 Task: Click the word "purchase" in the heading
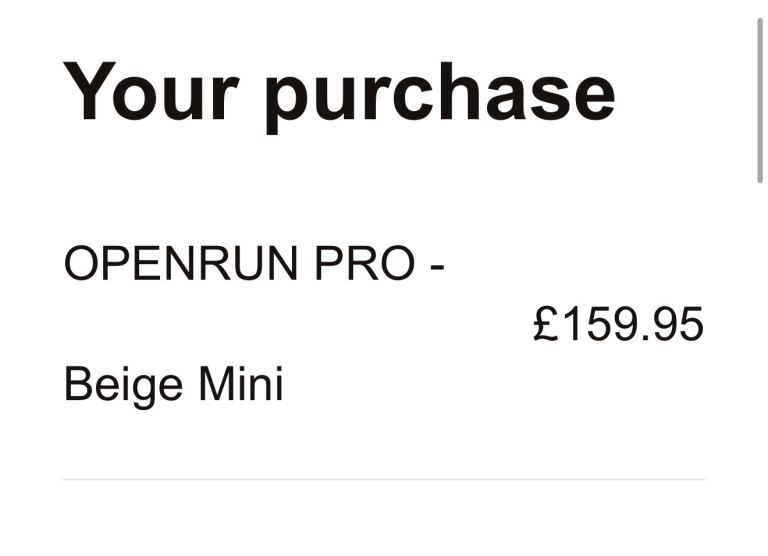[x=440, y=95]
